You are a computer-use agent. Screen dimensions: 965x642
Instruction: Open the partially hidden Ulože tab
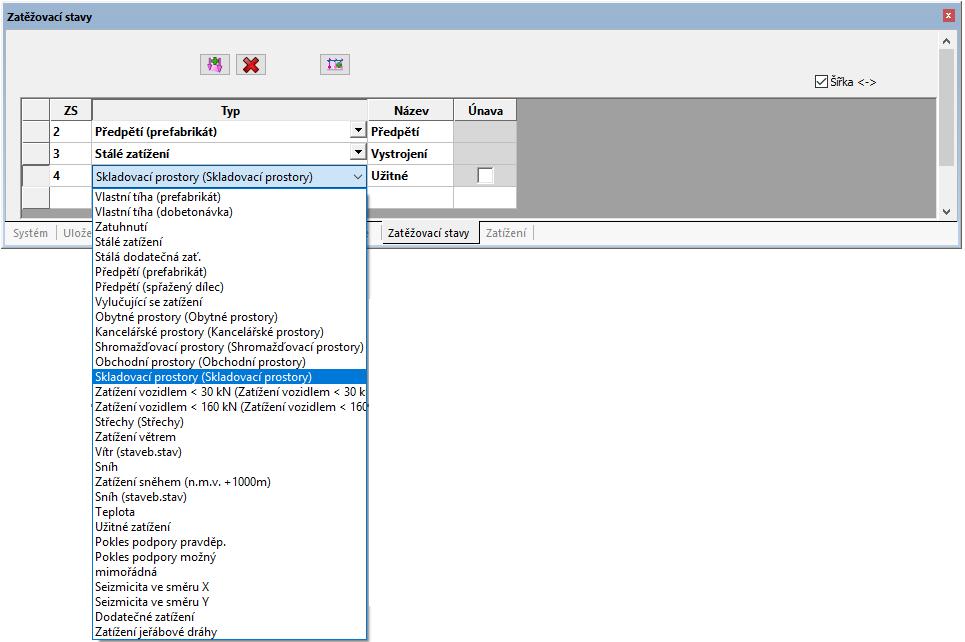point(76,233)
